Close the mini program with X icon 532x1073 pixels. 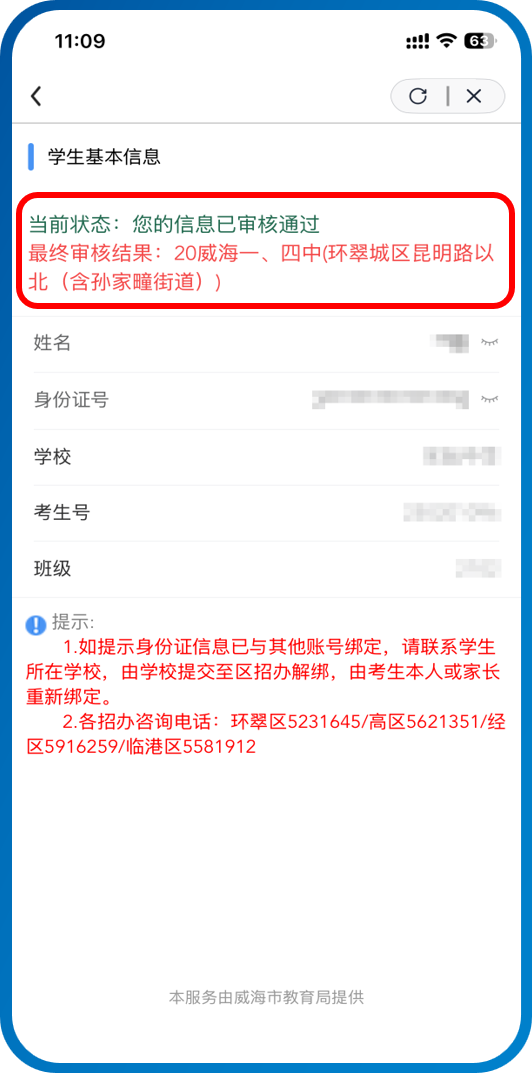click(x=474, y=96)
